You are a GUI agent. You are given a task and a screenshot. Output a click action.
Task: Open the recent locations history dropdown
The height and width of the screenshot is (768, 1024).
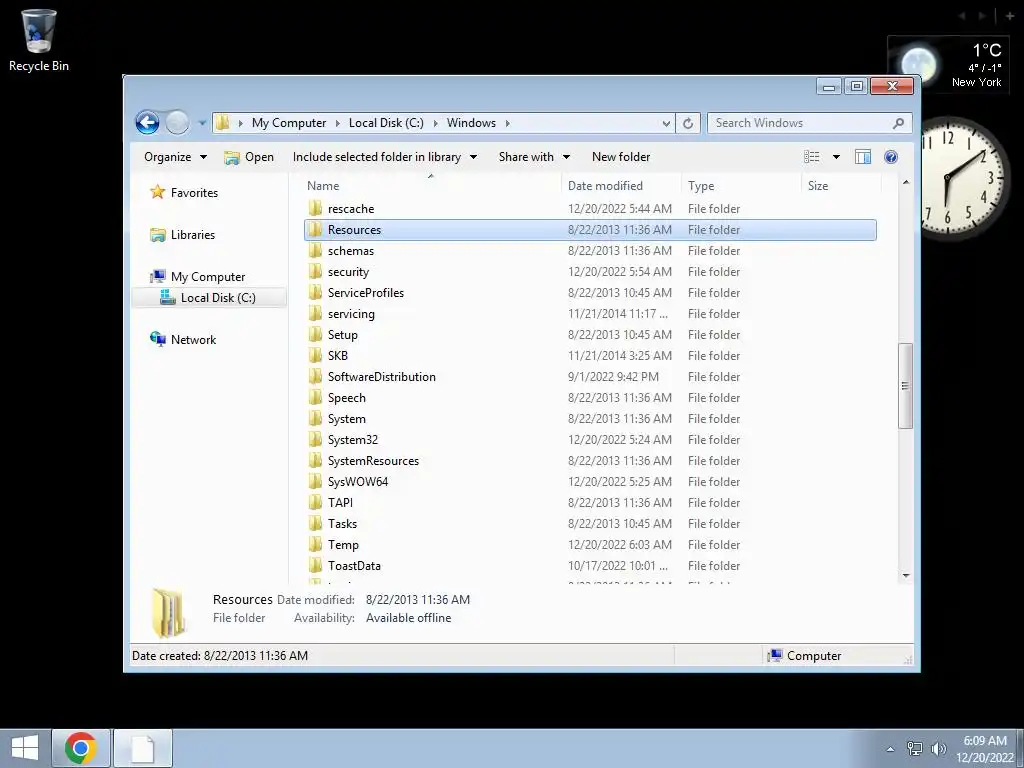(202, 123)
